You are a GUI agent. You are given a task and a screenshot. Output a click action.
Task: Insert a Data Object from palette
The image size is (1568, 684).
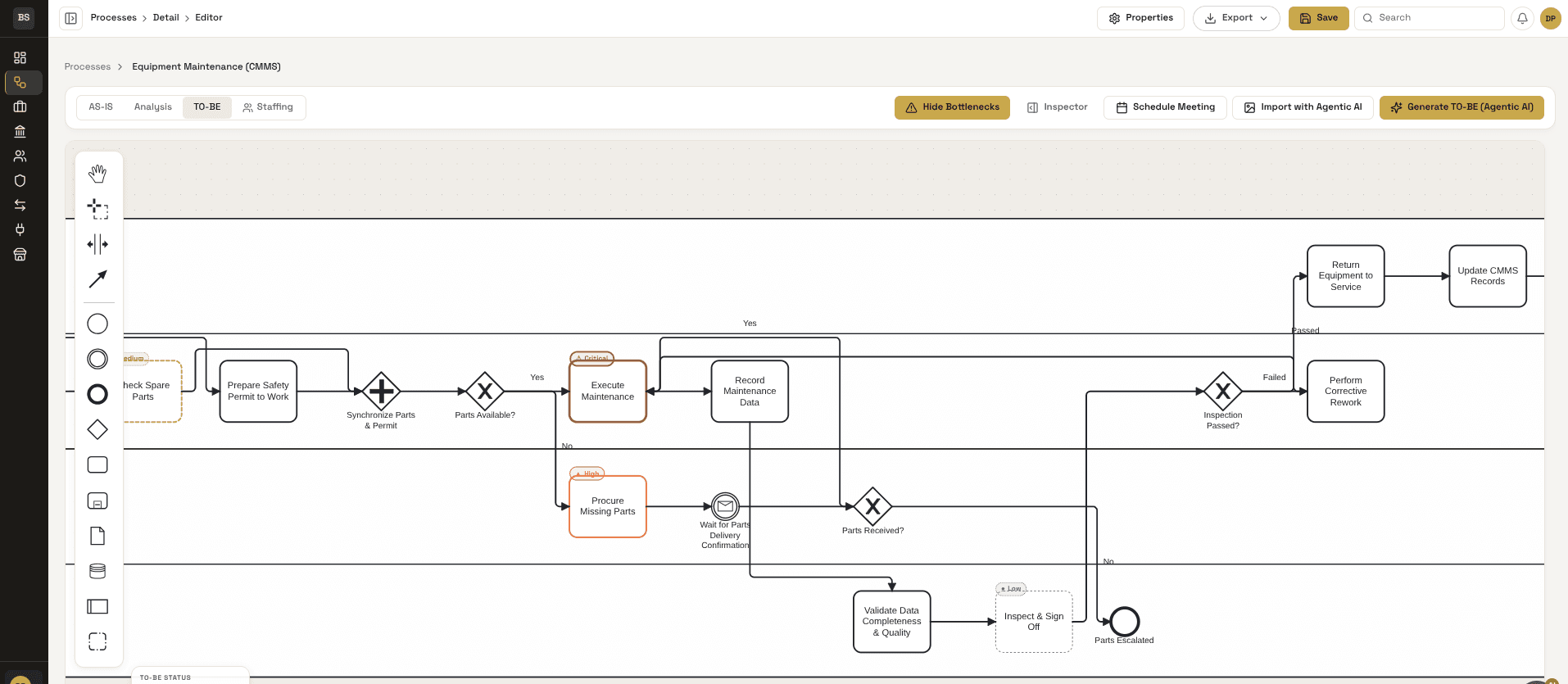pos(97,536)
